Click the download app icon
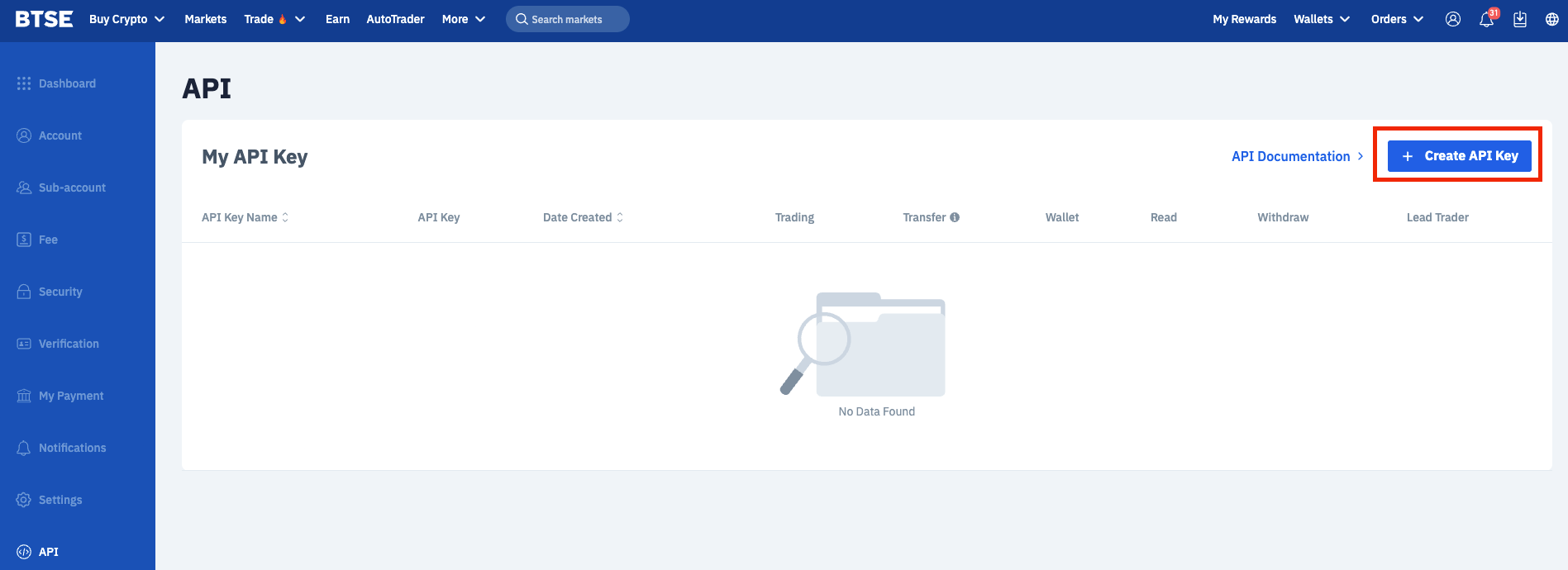This screenshot has height=570, width=1568. 1519,19
